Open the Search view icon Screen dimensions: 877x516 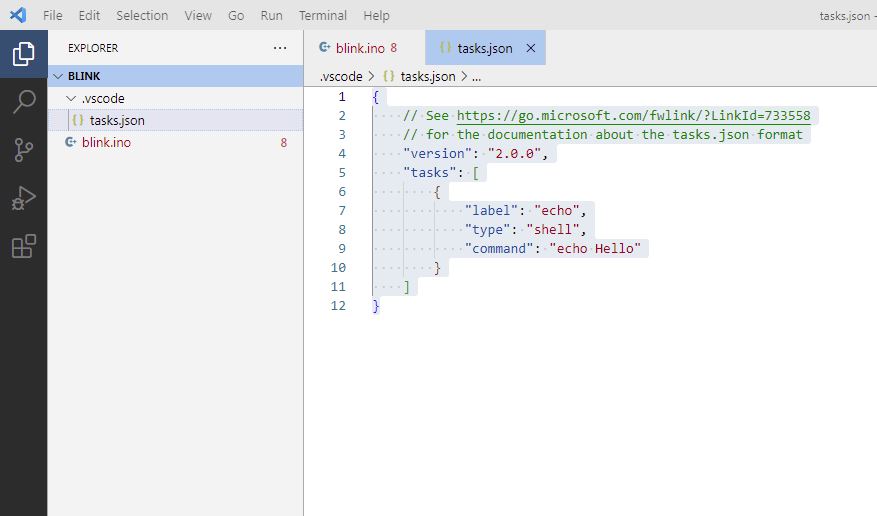[x=23, y=102]
